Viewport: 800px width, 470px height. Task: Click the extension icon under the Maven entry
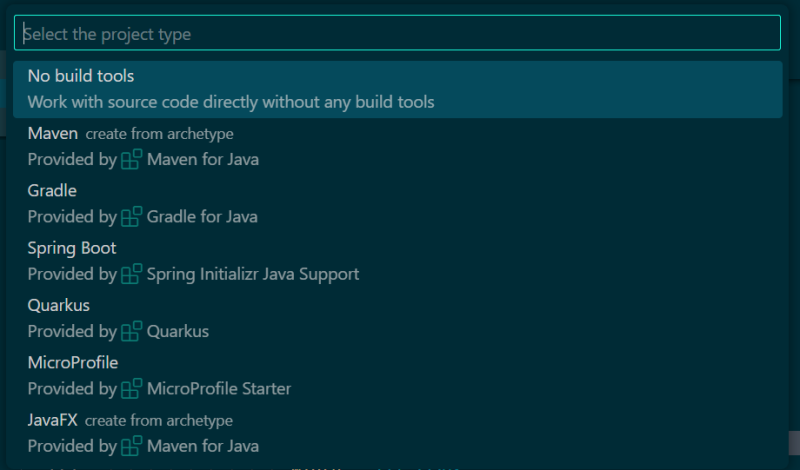(131, 159)
